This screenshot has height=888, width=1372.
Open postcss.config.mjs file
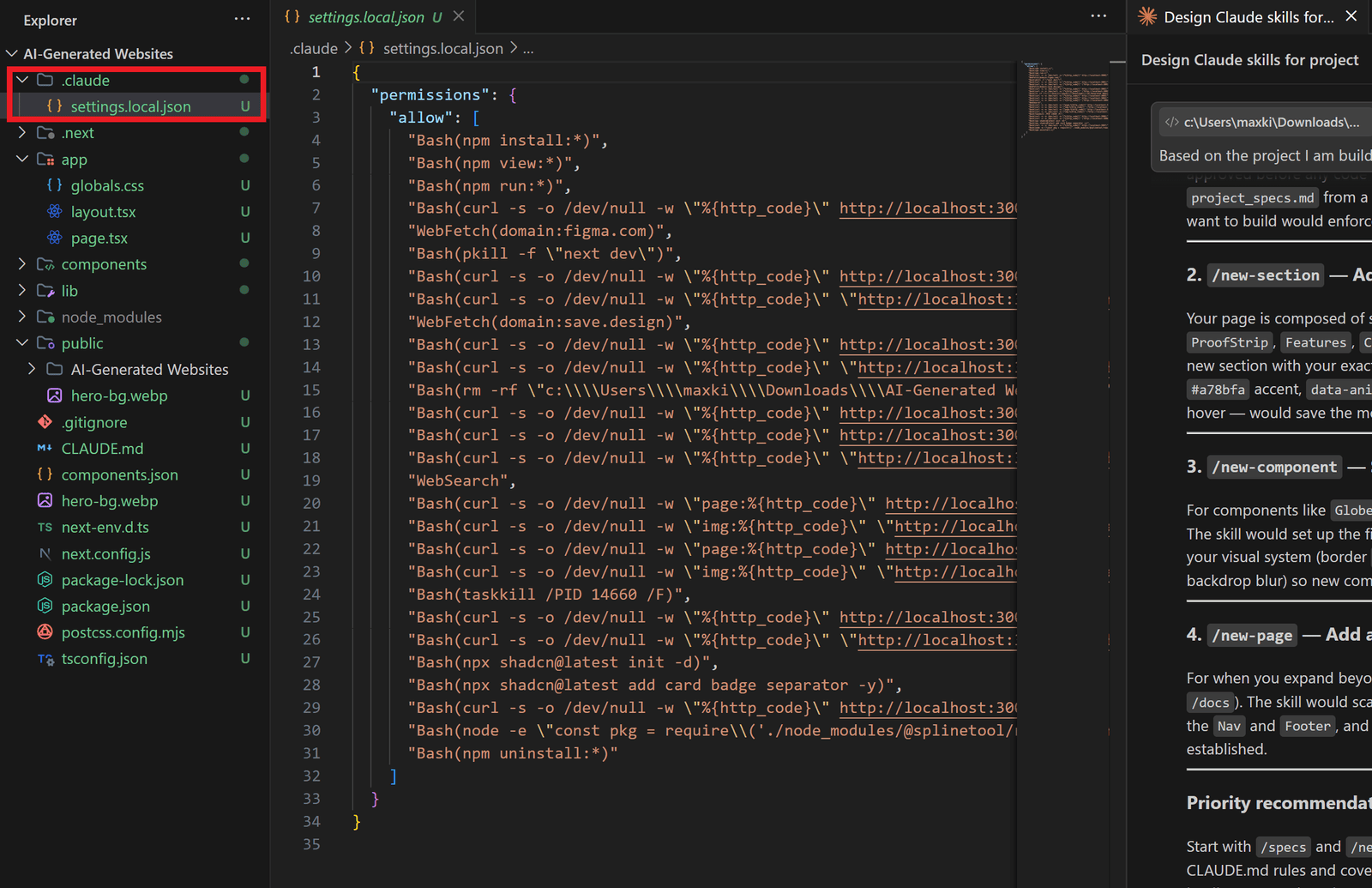pyautogui.click(x=123, y=632)
